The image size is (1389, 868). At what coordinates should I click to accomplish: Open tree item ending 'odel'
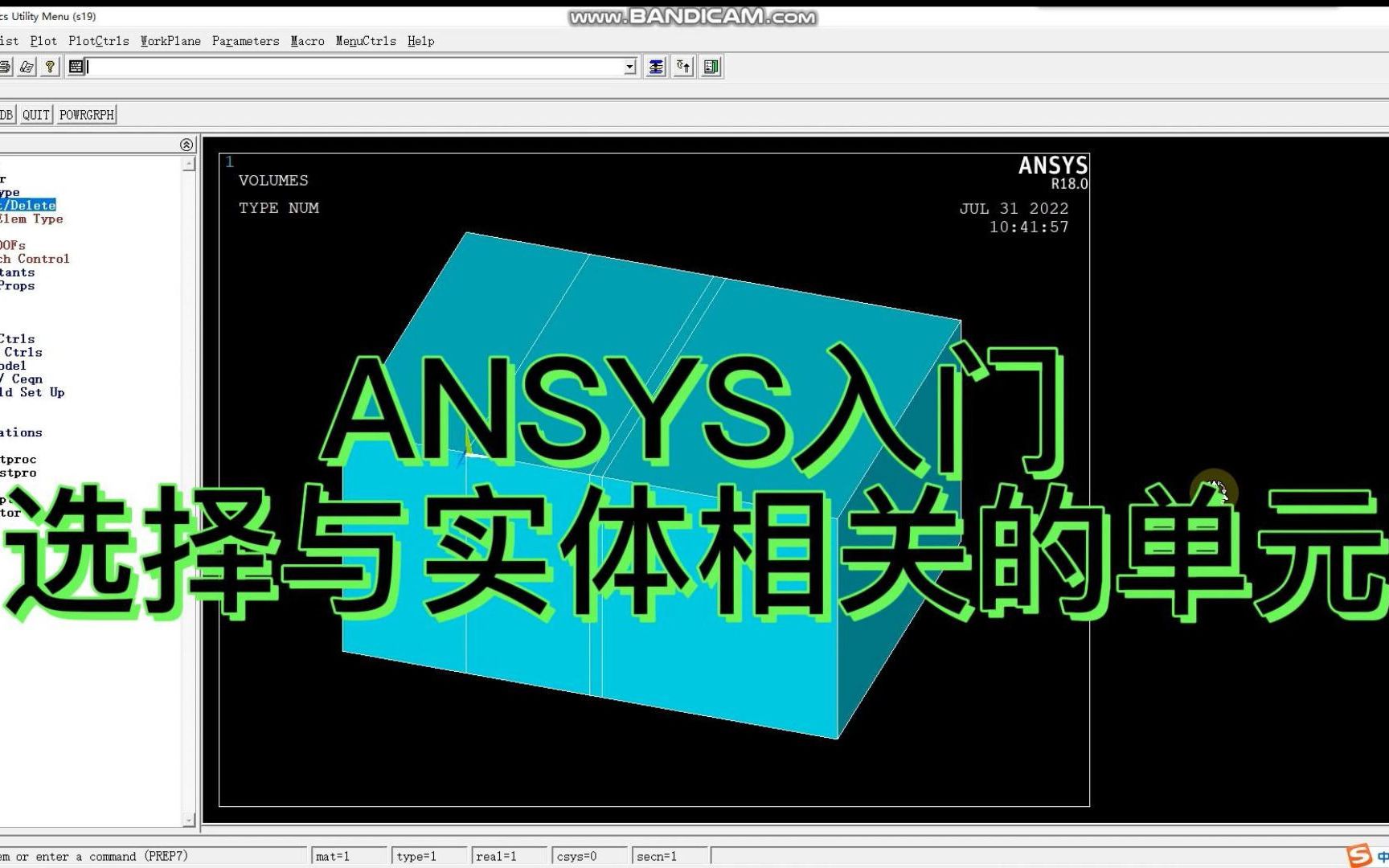pos(13,366)
